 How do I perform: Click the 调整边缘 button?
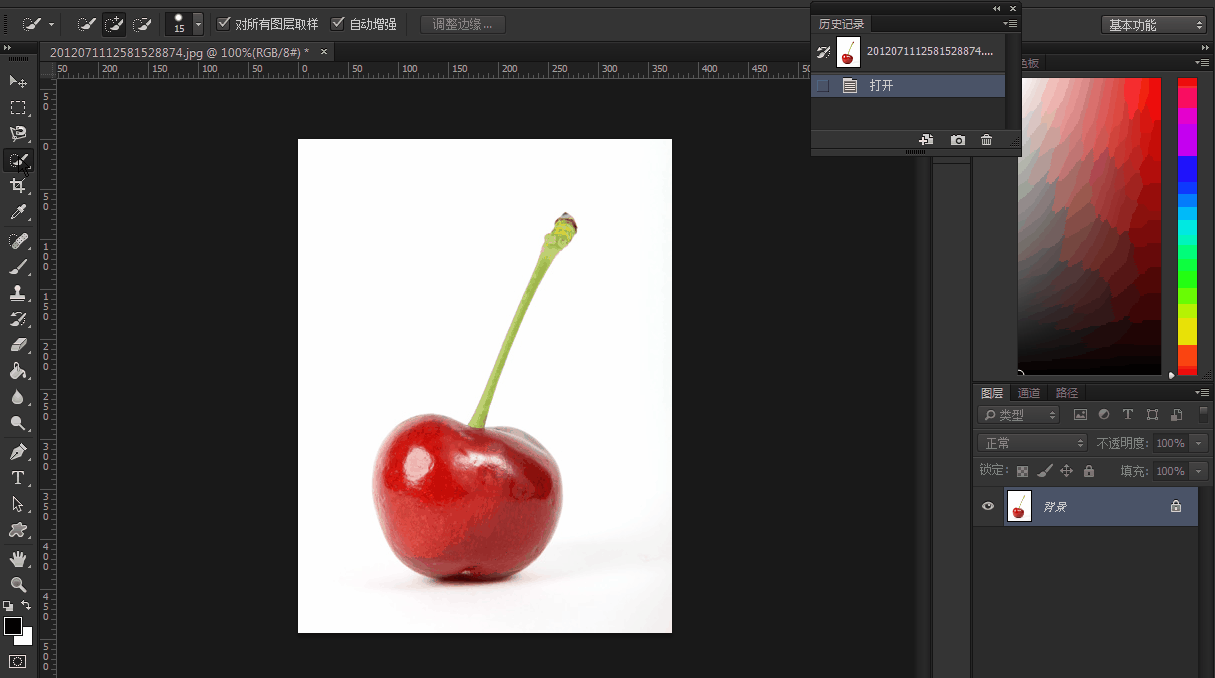462,24
